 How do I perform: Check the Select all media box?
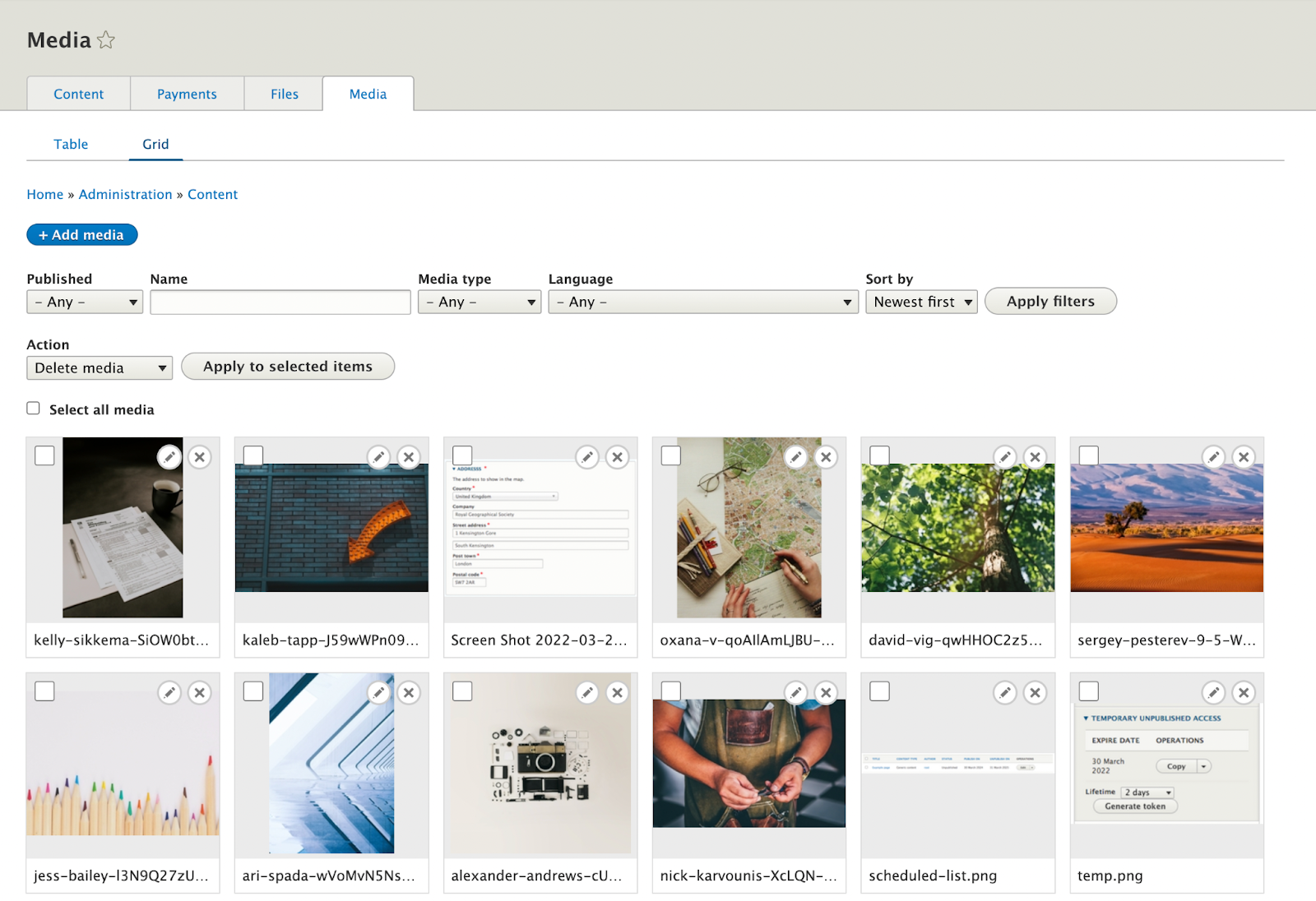coord(33,408)
